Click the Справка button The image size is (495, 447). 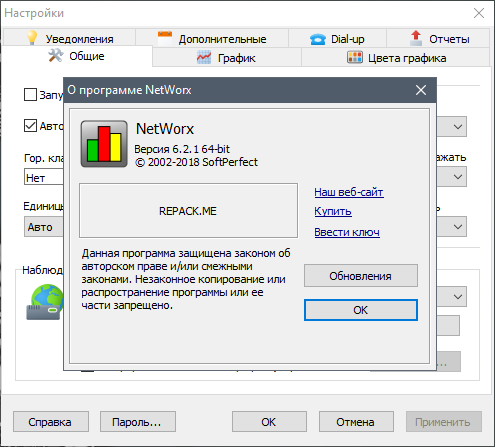[51, 422]
